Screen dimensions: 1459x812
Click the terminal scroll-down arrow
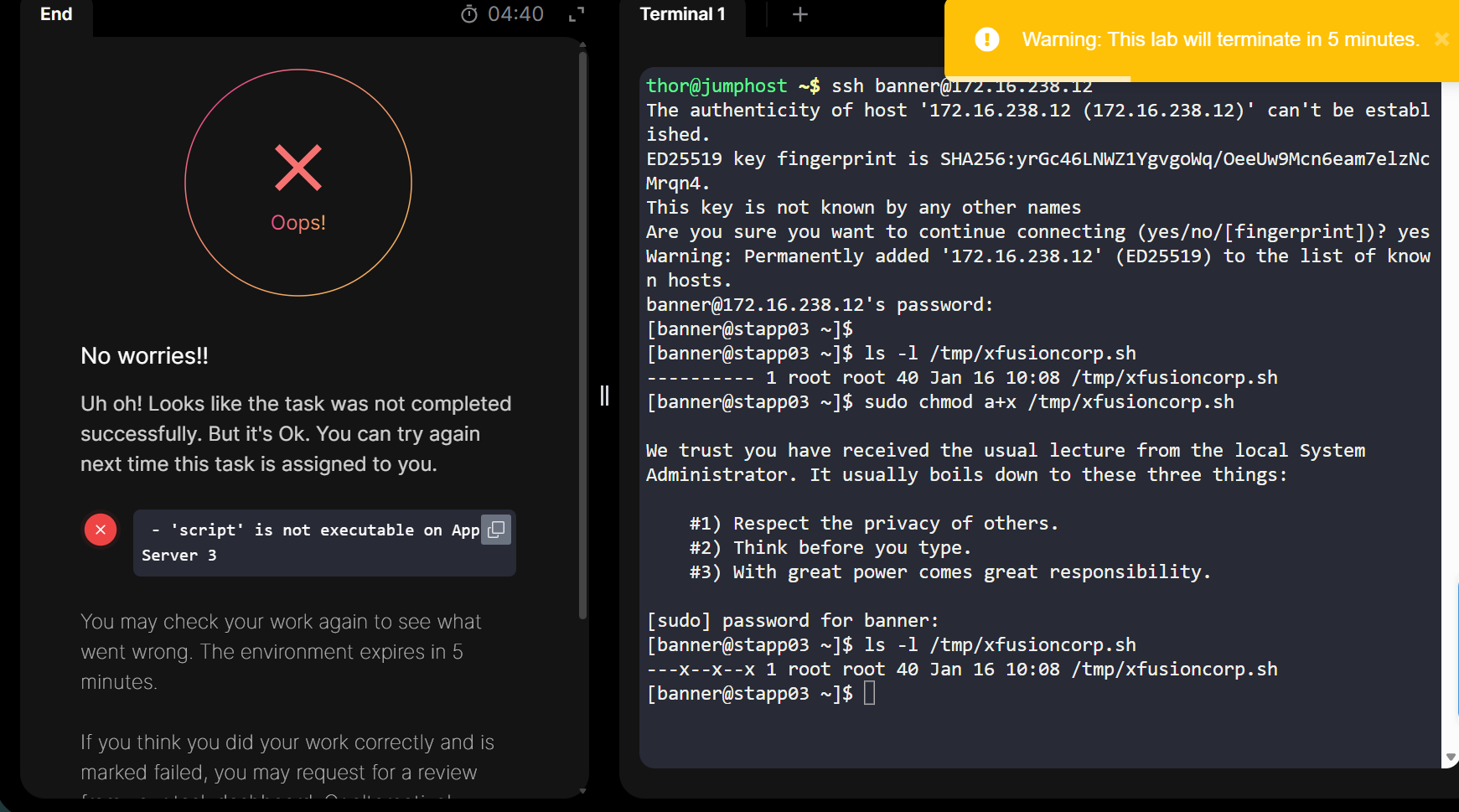(1451, 758)
